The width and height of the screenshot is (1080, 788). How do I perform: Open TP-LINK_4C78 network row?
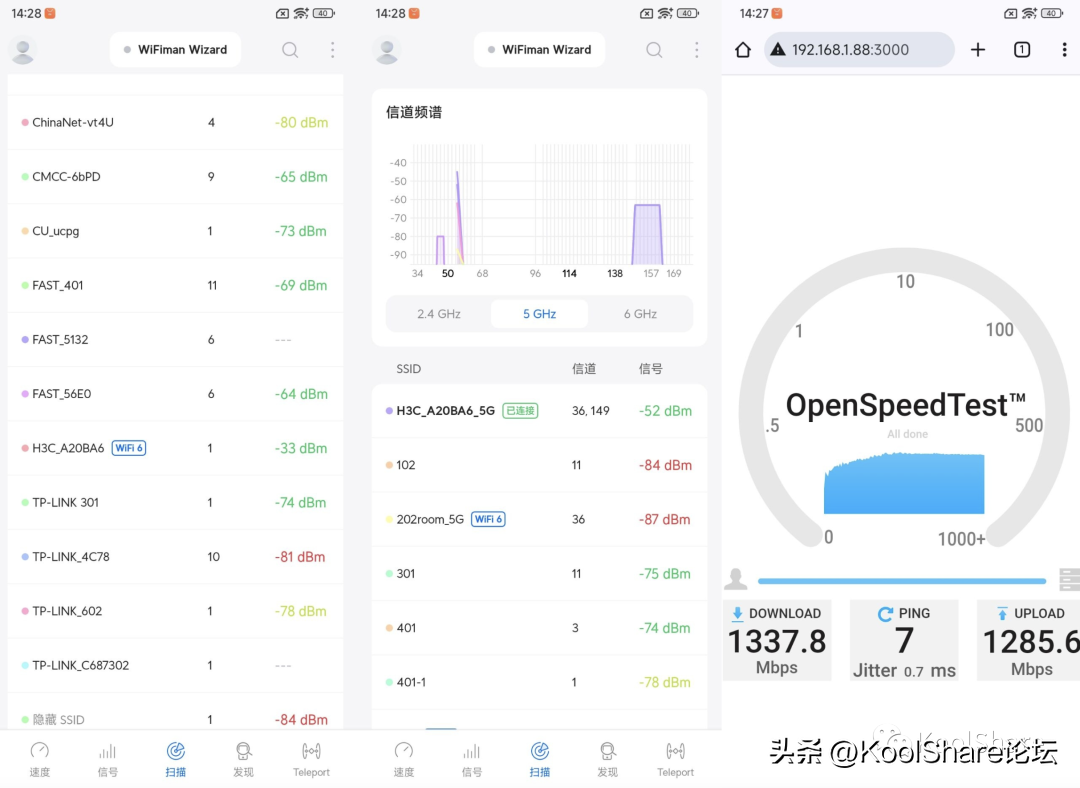[176, 557]
